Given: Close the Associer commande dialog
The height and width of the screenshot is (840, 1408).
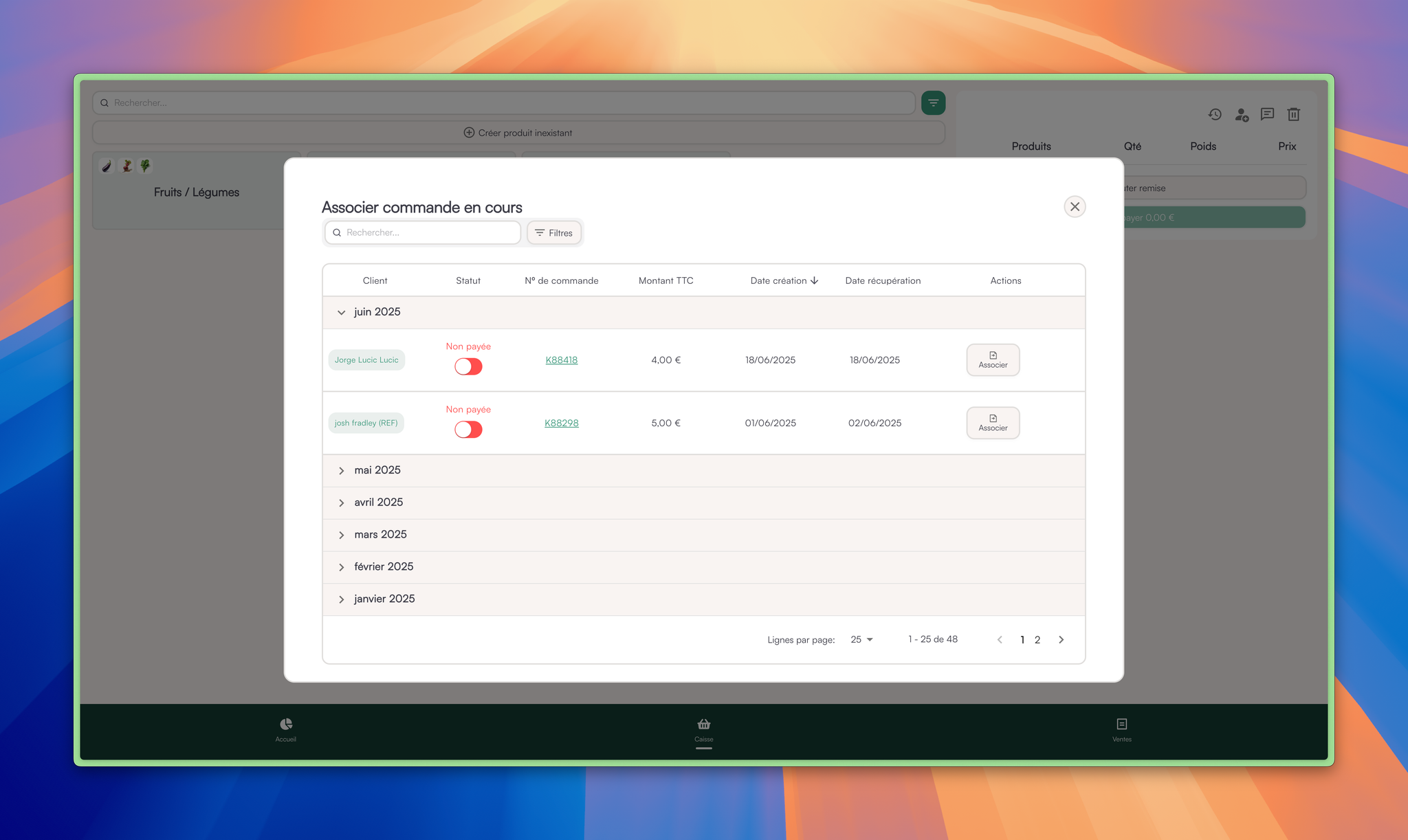Looking at the screenshot, I should pos(1075,207).
